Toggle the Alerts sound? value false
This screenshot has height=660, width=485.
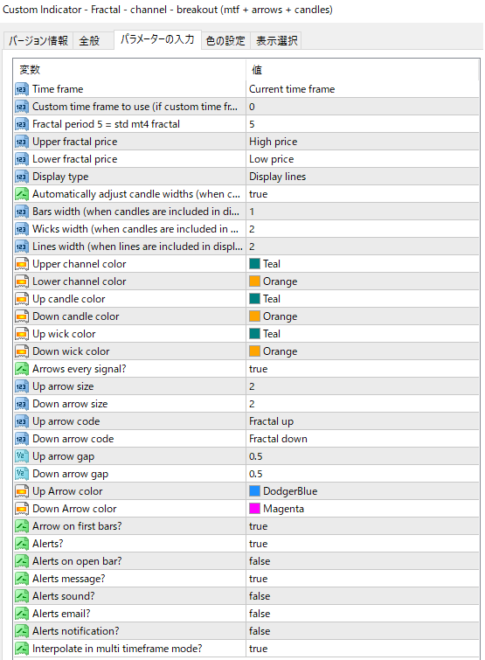(x=362, y=596)
